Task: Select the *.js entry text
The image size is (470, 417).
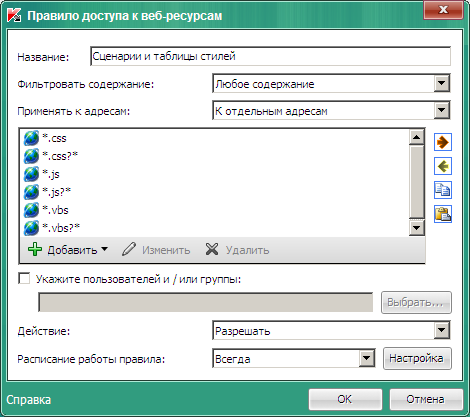Action: (x=51, y=174)
